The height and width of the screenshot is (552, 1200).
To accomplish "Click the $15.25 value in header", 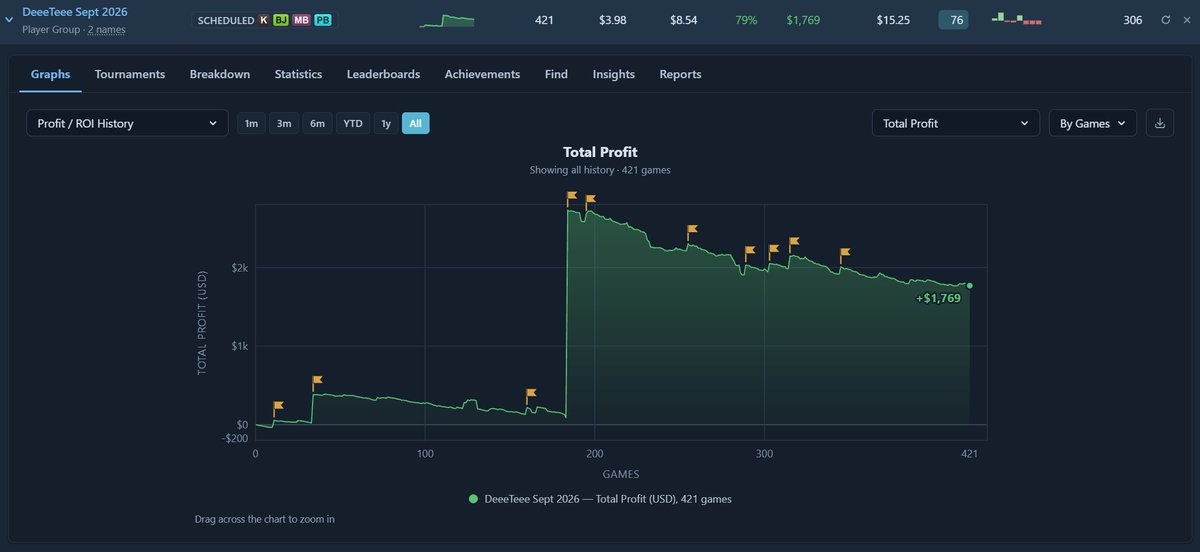I will tap(893, 20).
